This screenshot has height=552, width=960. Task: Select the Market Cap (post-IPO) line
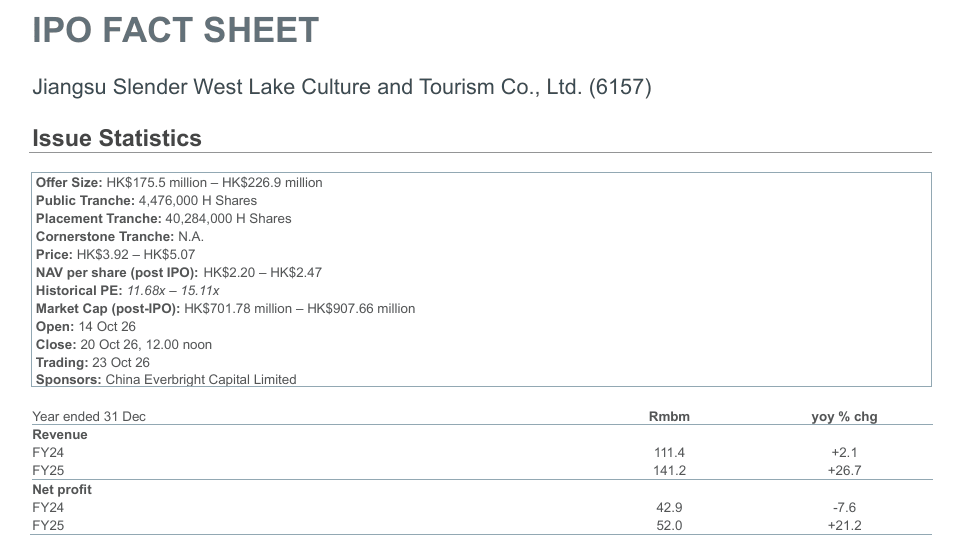pos(225,308)
